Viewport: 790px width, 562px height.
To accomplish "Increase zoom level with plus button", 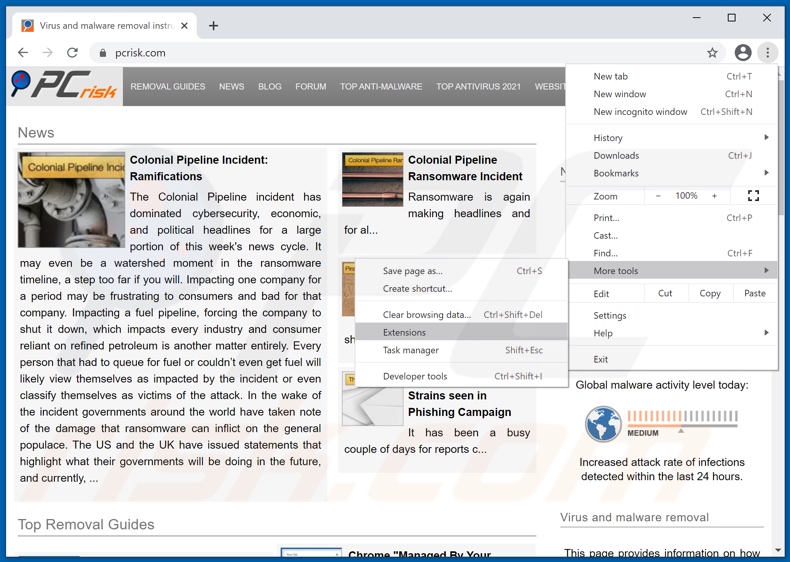I will (714, 196).
